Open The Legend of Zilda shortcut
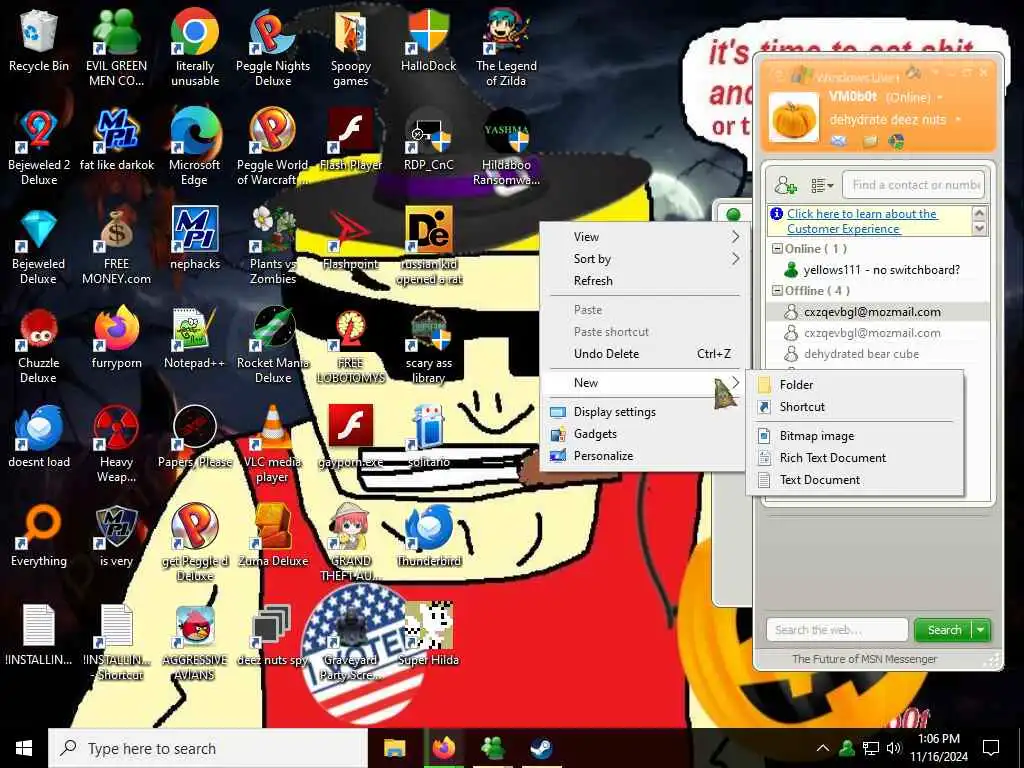This screenshot has height=768, width=1024. click(x=506, y=46)
